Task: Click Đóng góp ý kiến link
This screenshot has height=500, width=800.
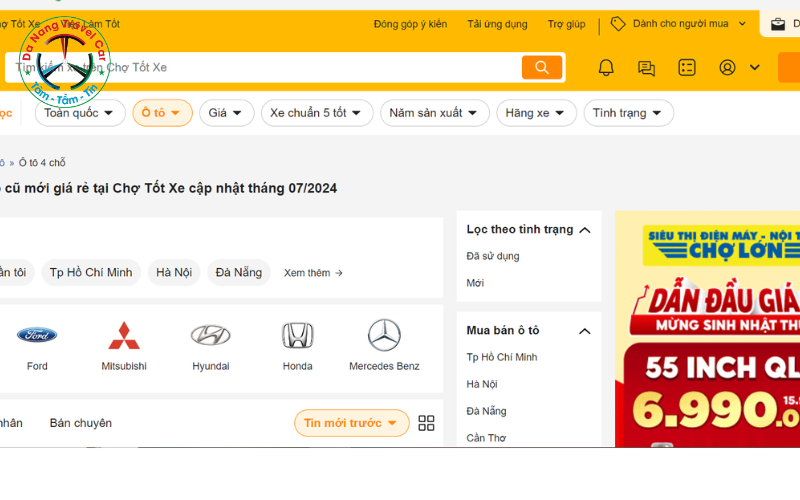Action: [410, 24]
